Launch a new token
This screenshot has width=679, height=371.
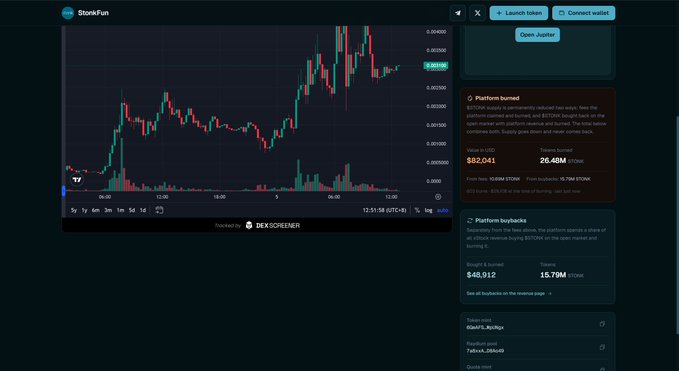click(519, 13)
